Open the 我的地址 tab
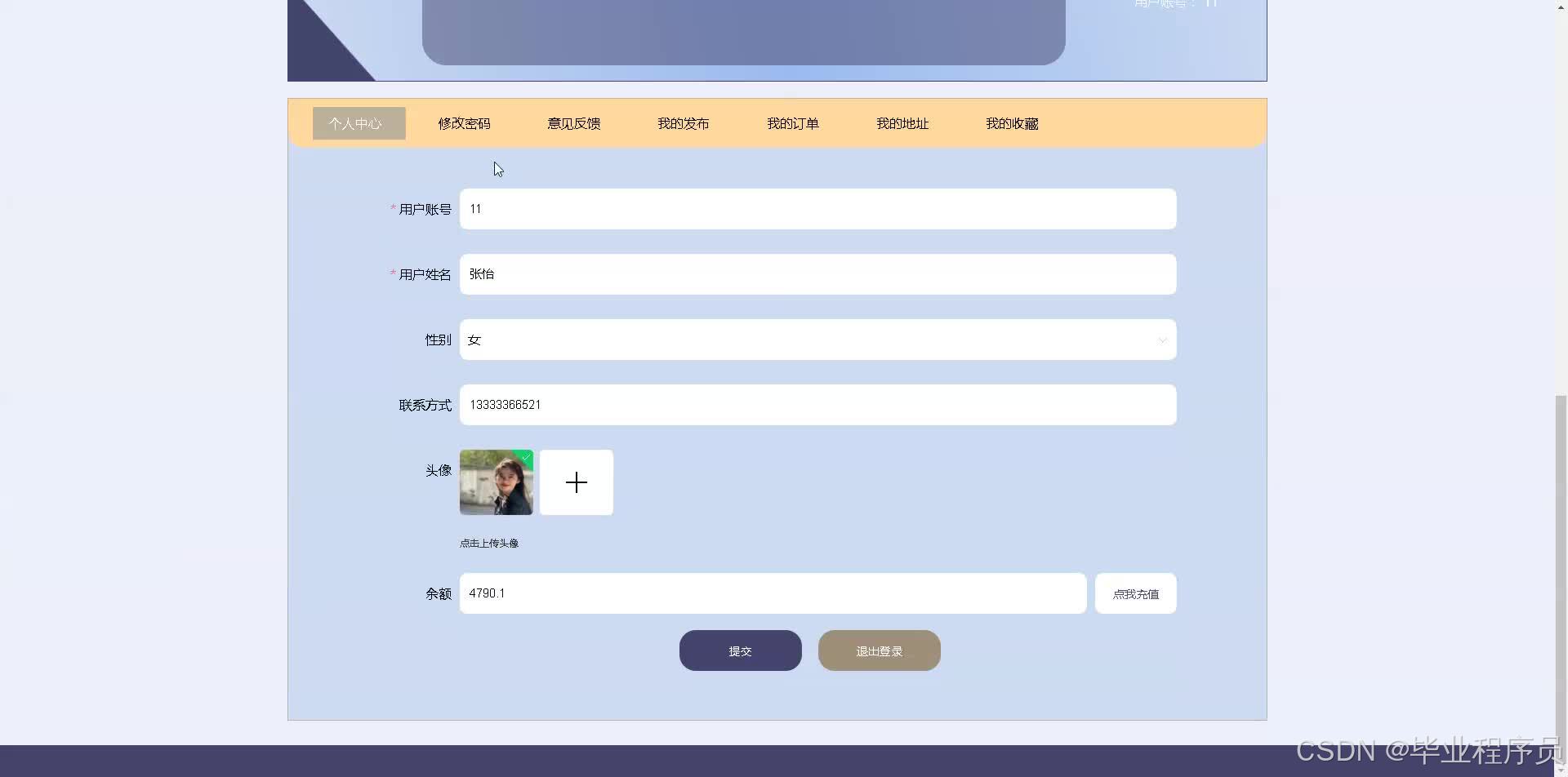This screenshot has width=1568, height=777. (902, 123)
